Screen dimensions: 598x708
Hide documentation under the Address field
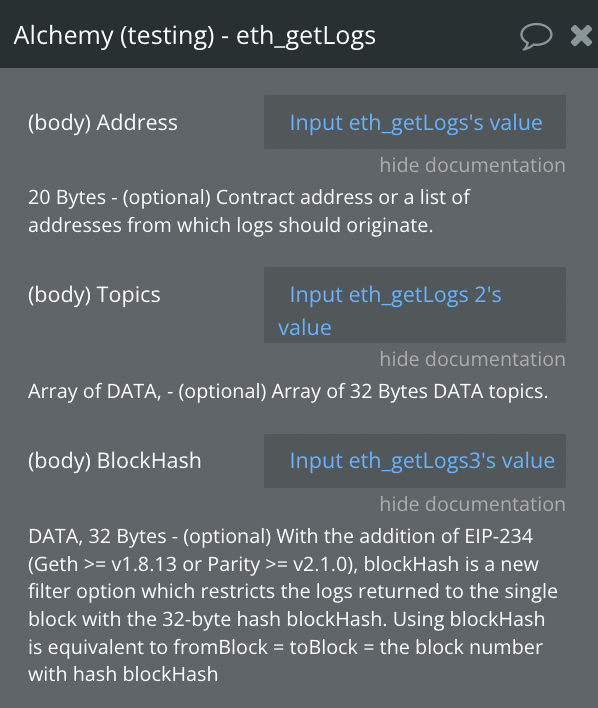(x=472, y=165)
